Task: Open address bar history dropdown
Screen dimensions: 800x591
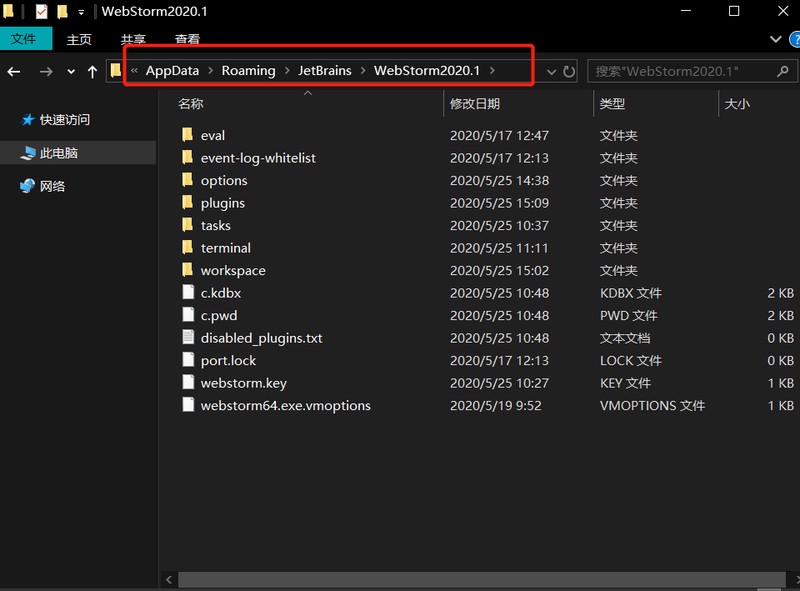Action: [x=551, y=72]
